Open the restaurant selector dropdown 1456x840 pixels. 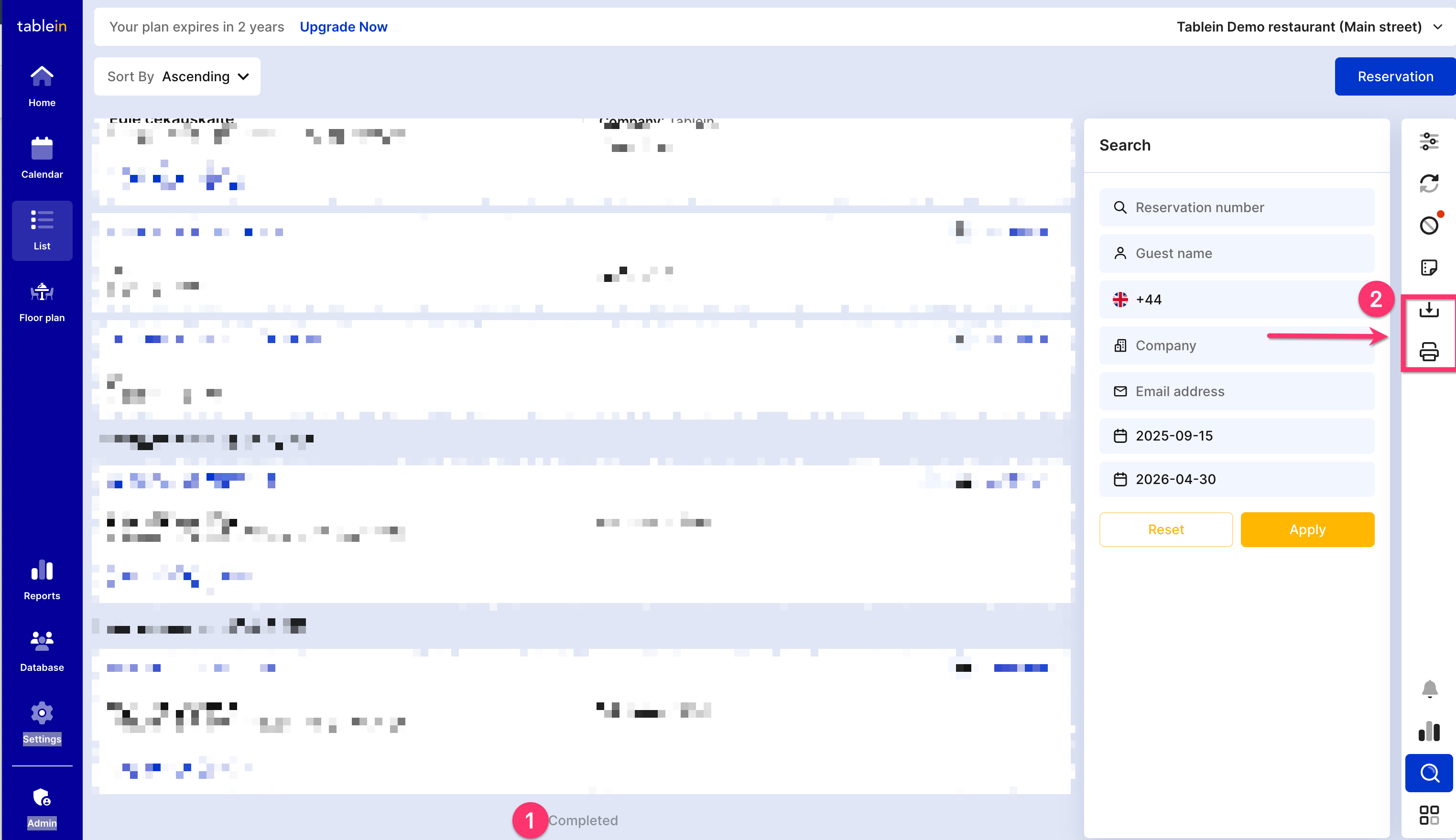[x=1309, y=27]
